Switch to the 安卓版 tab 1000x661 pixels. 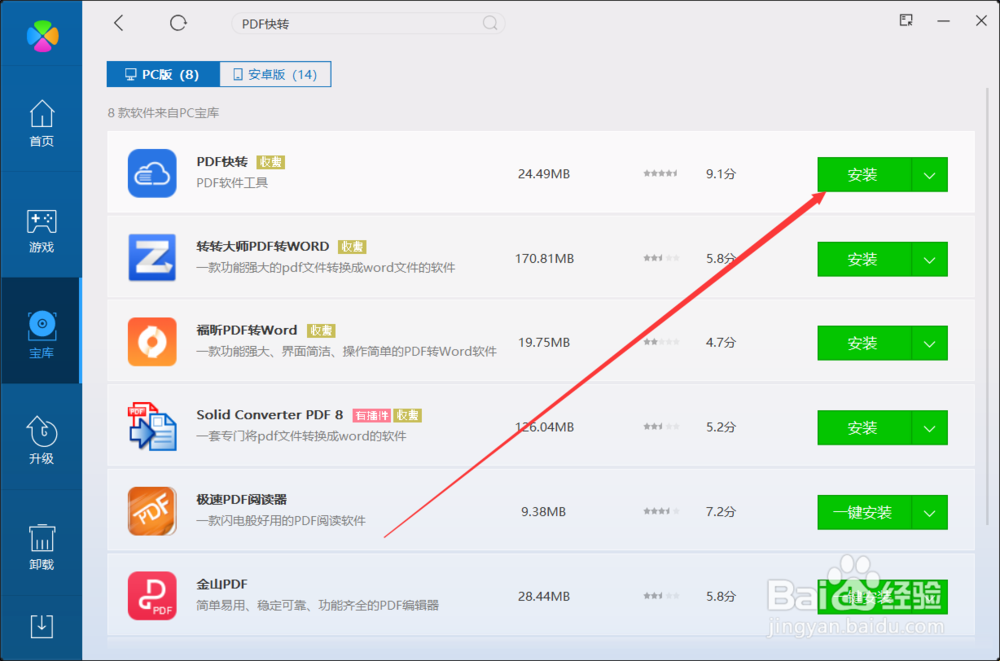(x=275, y=73)
